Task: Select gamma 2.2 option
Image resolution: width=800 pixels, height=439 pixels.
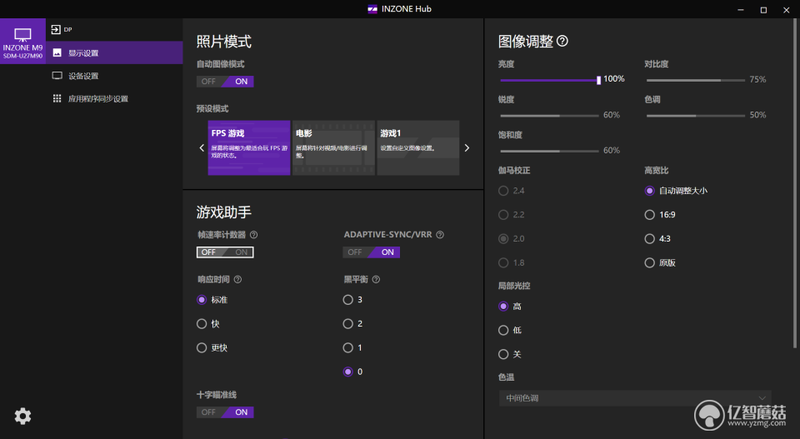Action: [x=503, y=214]
